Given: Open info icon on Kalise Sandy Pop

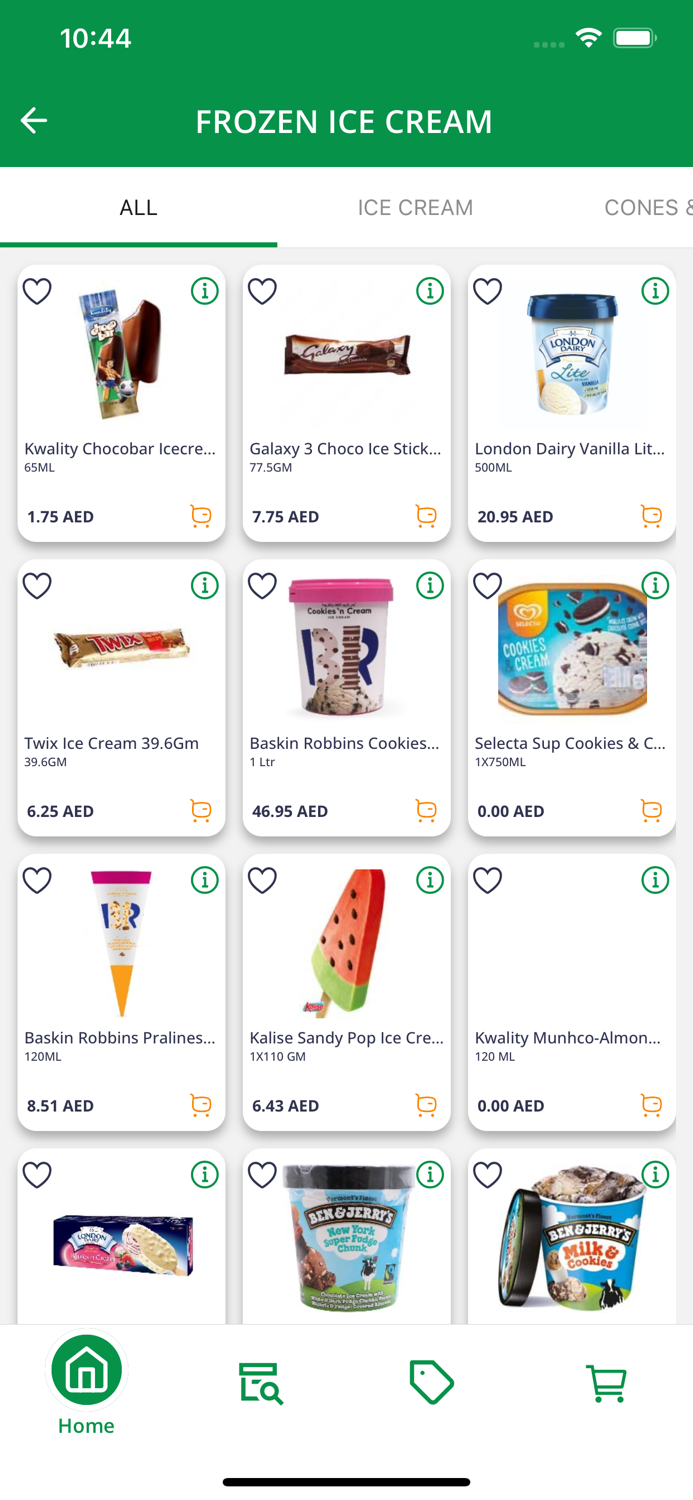Looking at the screenshot, I should click(430, 880).
